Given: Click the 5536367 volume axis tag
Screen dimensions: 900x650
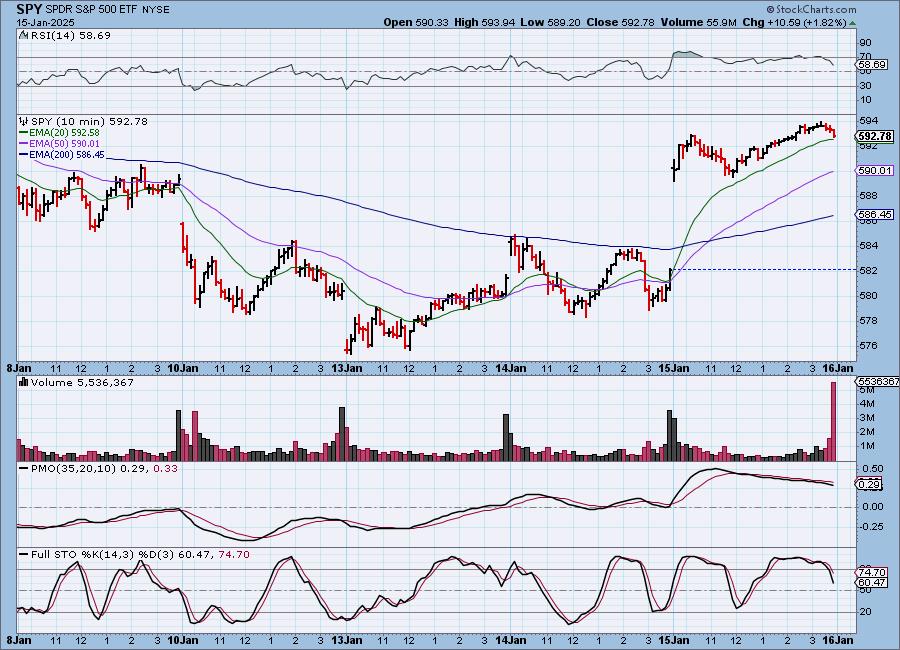Looking at the screenshot, I should [878, 381].
